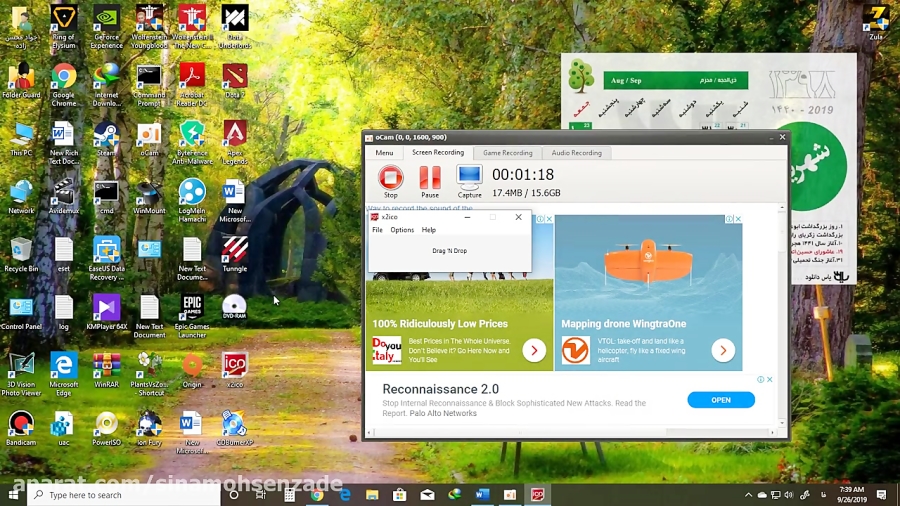
Task: Select the Steam desktop icon
Action: pos(106,139)
